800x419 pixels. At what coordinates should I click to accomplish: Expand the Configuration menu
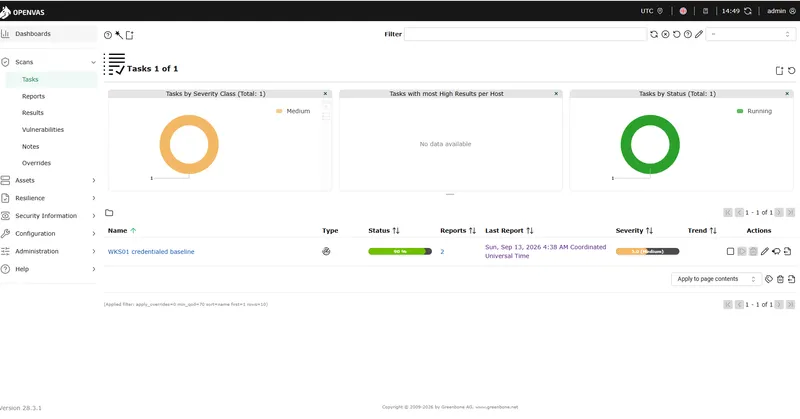click(48, 233)
